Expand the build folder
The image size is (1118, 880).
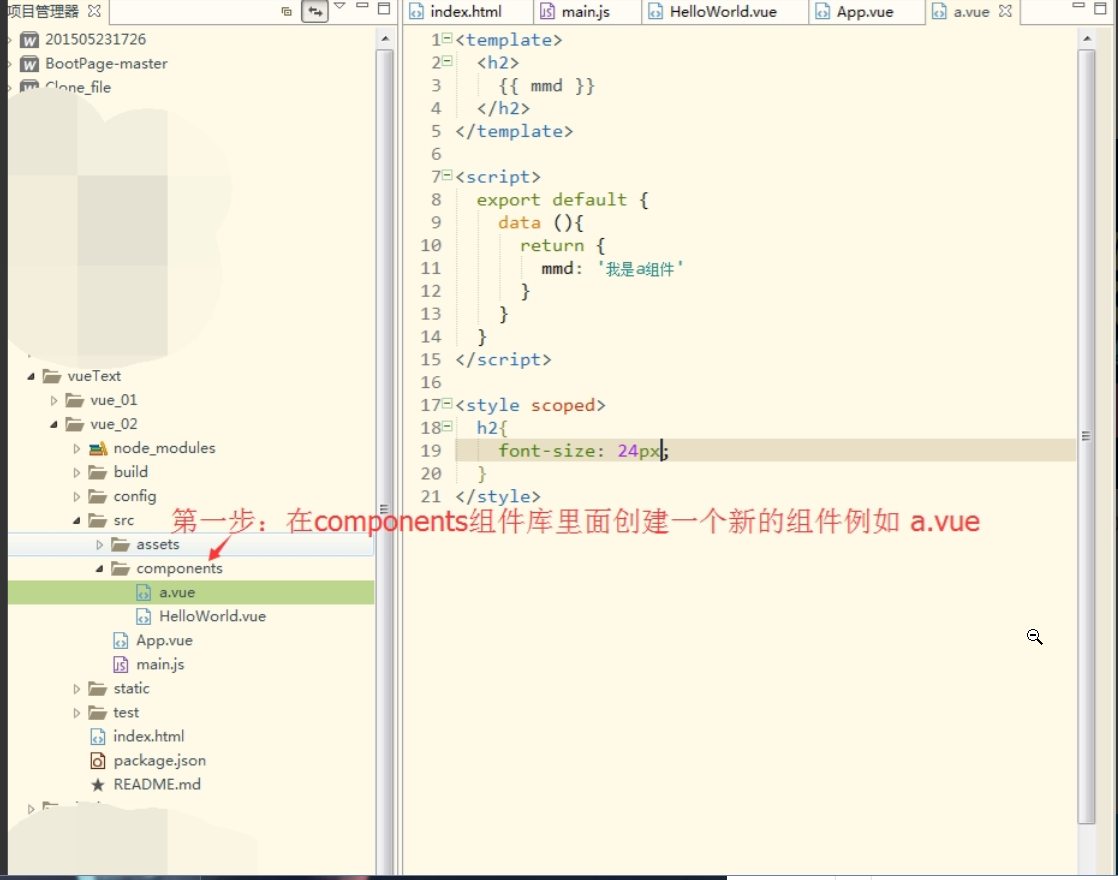(x=76, y=472)
